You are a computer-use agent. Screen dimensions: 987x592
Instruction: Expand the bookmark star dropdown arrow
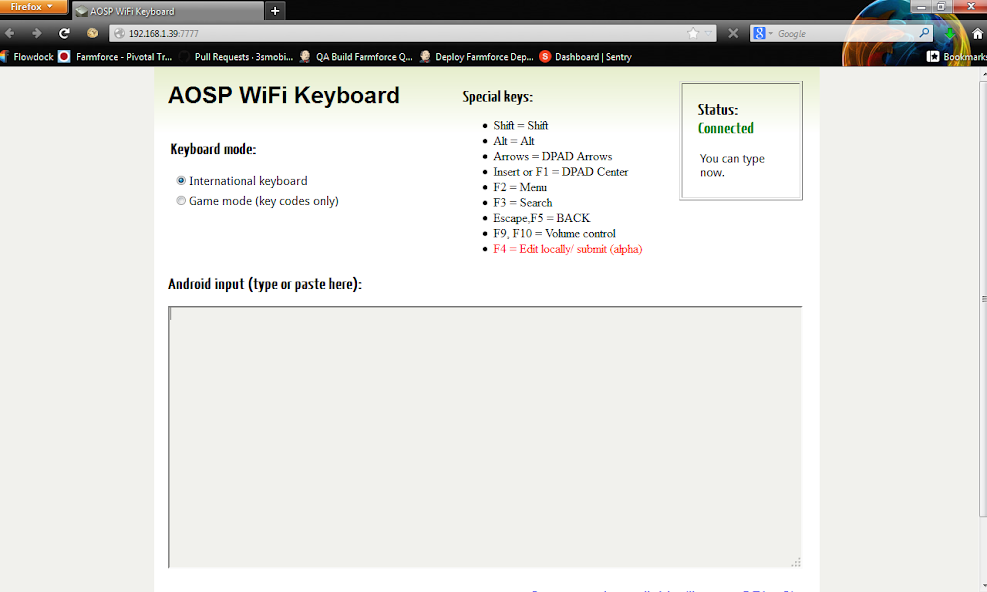pyautogui.click(x=708, y=32)
